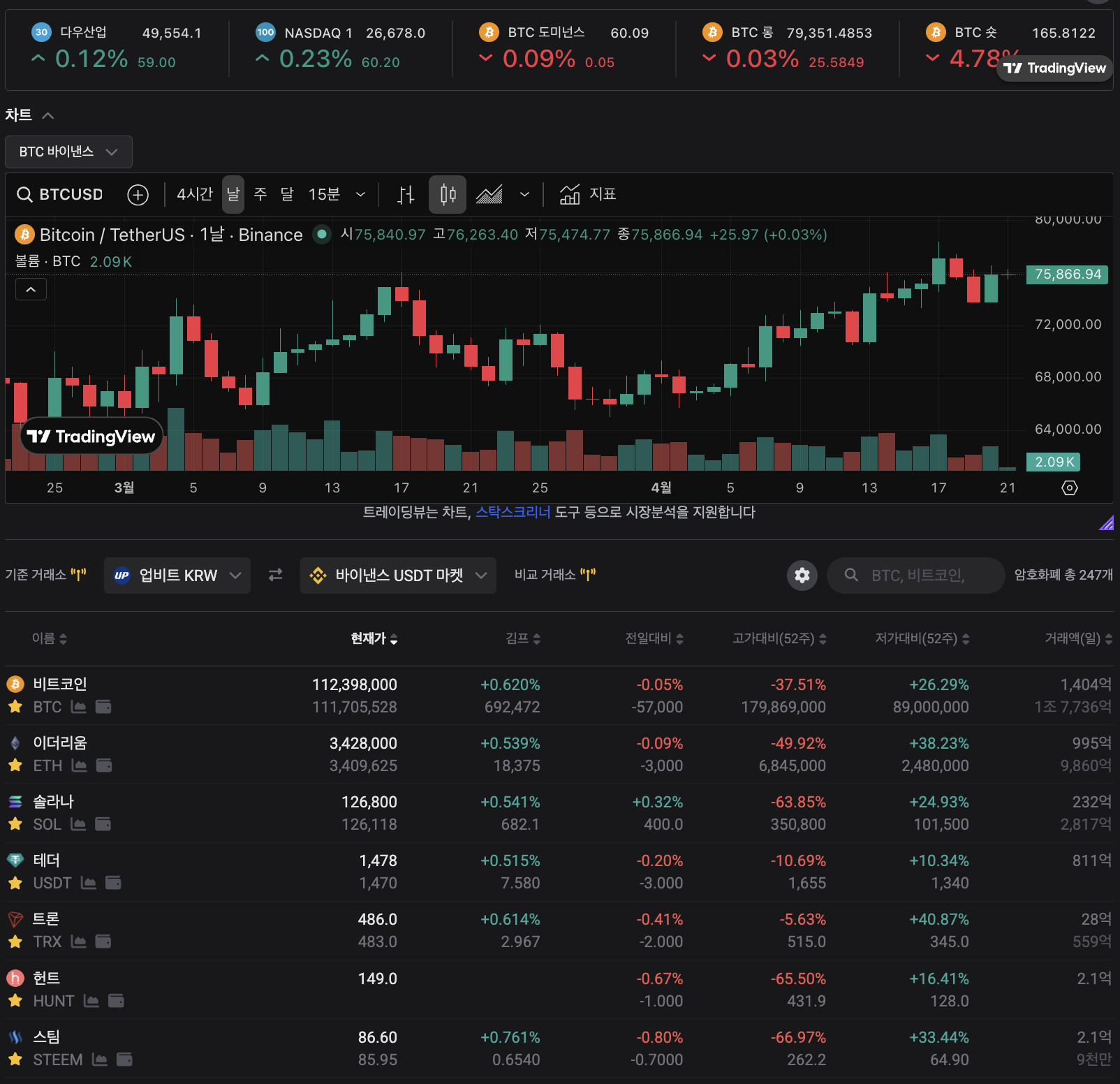The width and height of the screenshot is (1120, 1084).
Task: Open the 업비트 KRW exchange dropdown
Action: click(177, 576)
